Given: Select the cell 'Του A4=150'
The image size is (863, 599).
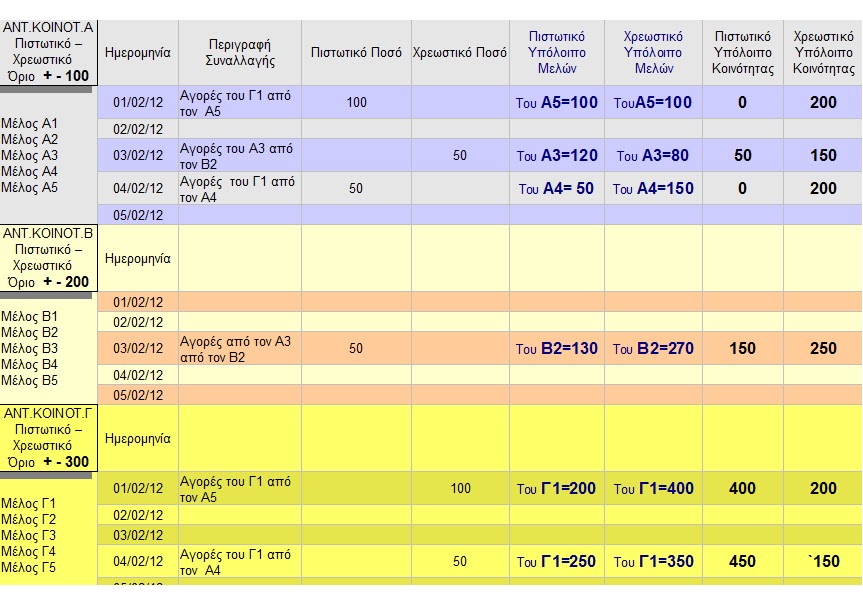Looking at the screenshot, I should (653, 189).
